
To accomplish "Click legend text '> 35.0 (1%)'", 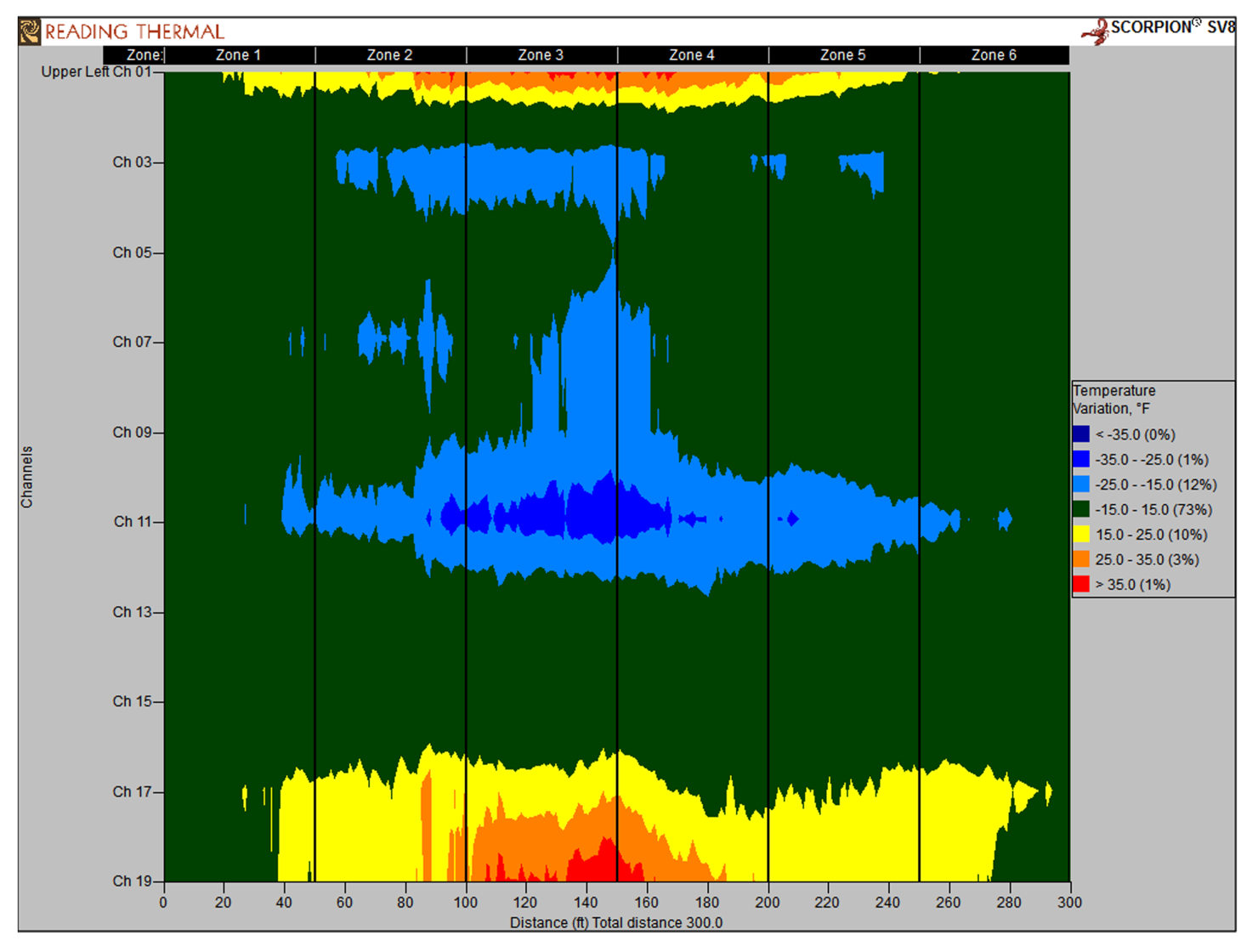I will click(x=1133, y=585).
